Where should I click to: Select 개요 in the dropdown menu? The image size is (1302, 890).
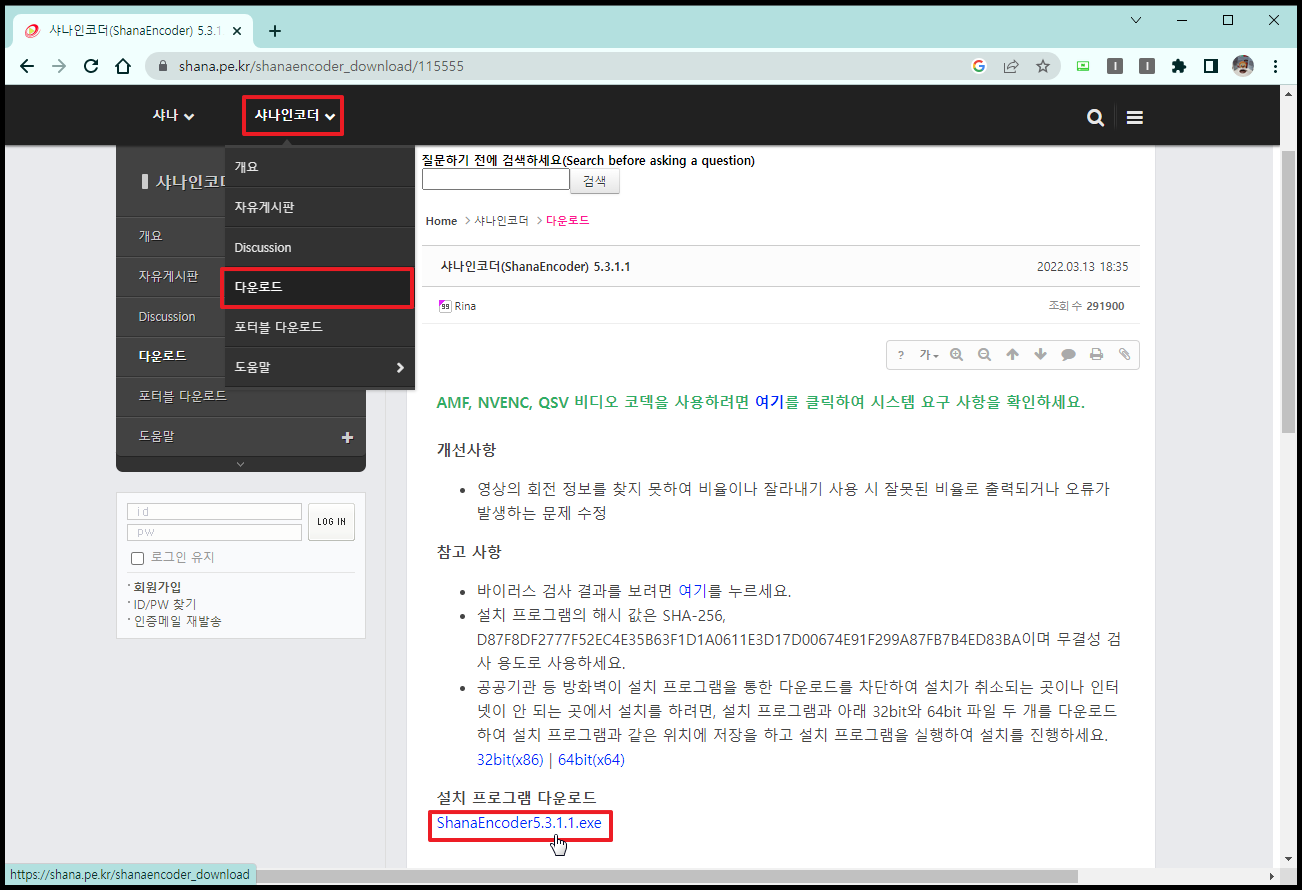[x=319, y=167]
